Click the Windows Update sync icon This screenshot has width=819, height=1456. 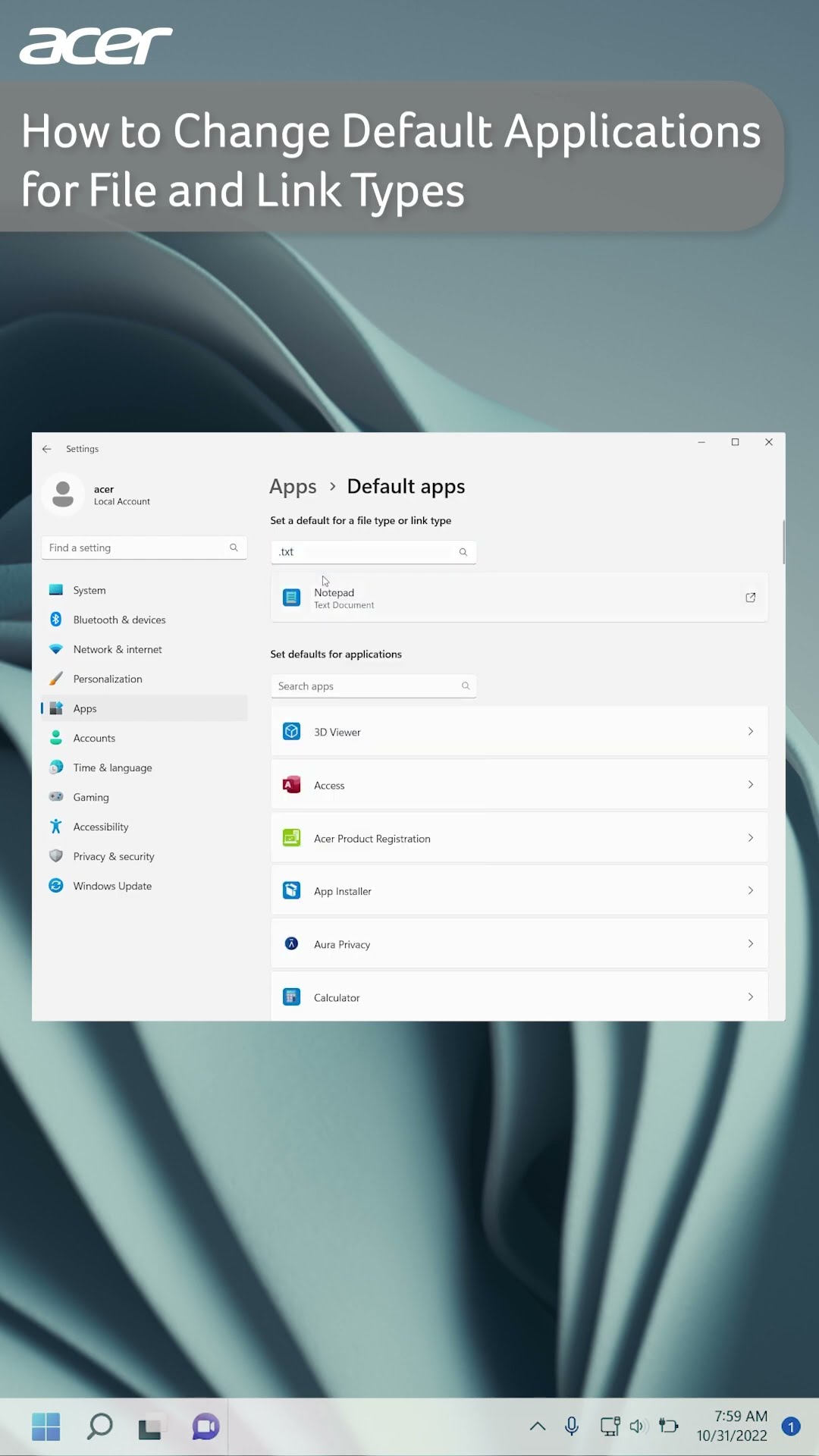[x=56, y=886]
